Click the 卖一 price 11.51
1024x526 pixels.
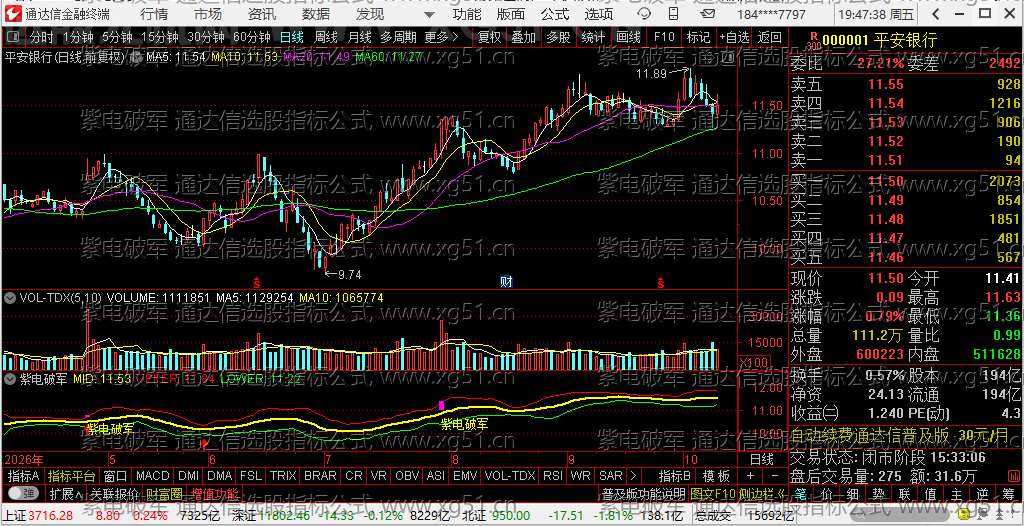pyautogui.click(x=886, y=159)
